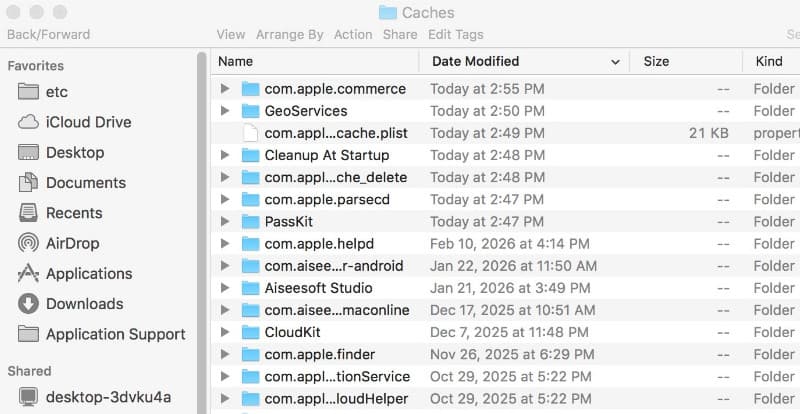This screenshot has width=800, height=414.
Task: Click the sidebar vertical scrollbar
Action: pyautogui.click(x=202, y=232)
